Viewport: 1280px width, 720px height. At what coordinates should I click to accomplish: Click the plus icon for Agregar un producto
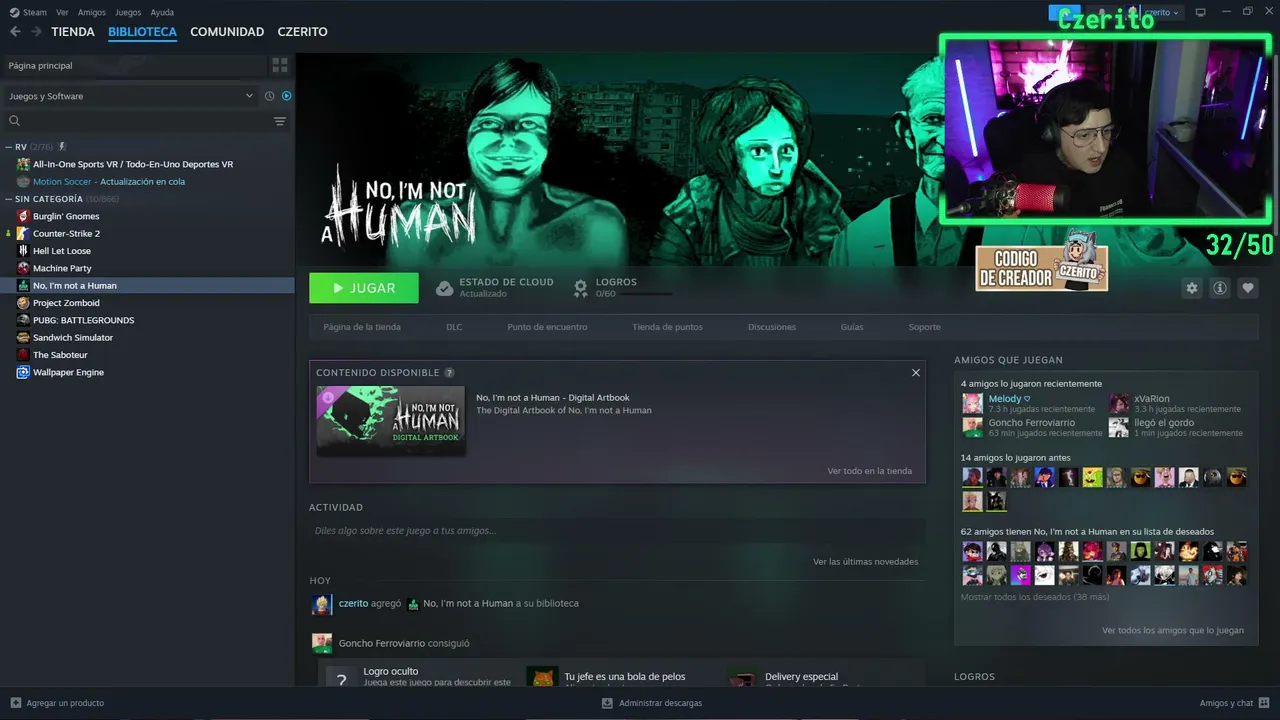tap(15, 703)
